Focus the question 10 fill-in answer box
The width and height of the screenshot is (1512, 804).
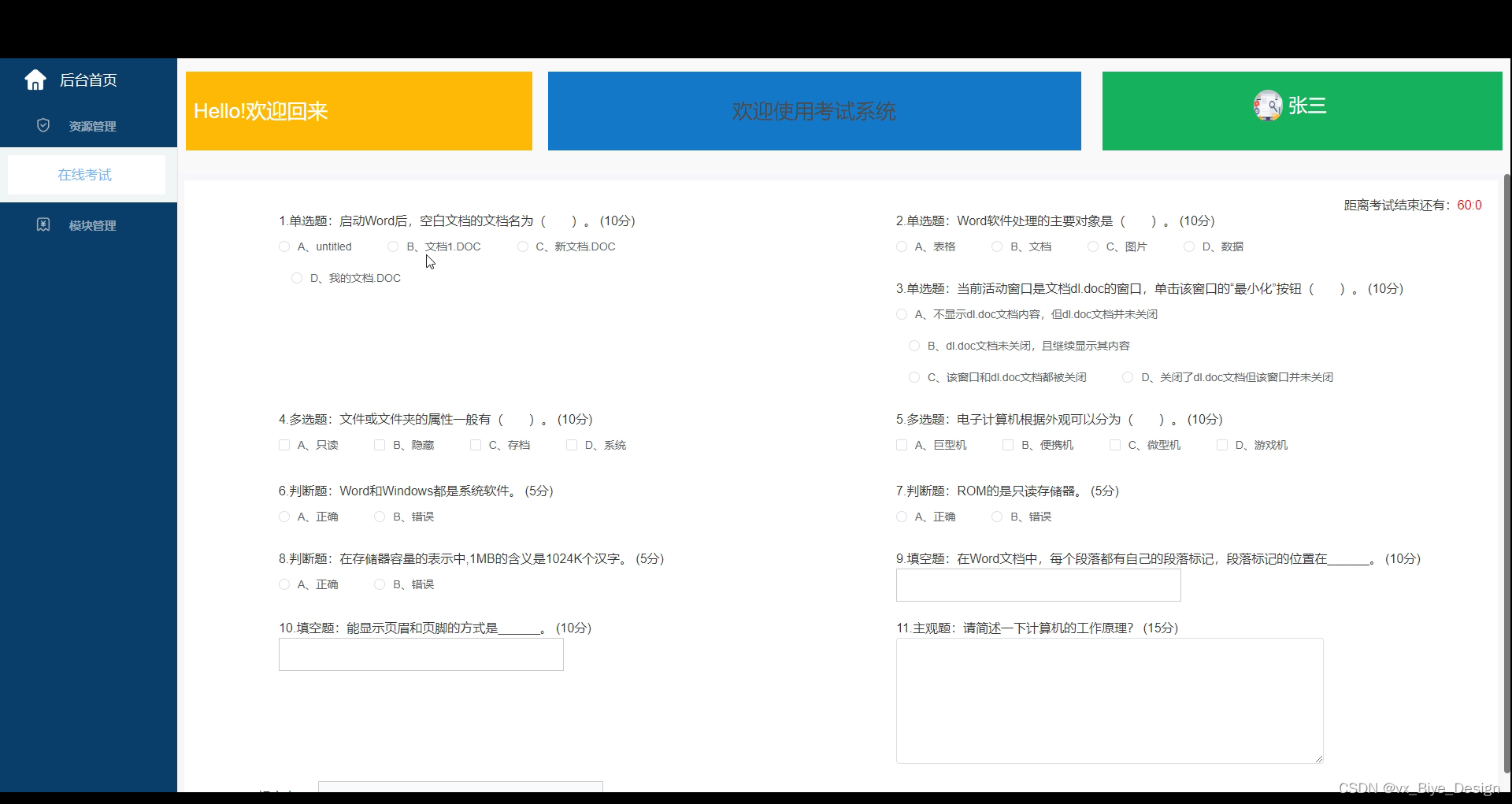point(421,654)
